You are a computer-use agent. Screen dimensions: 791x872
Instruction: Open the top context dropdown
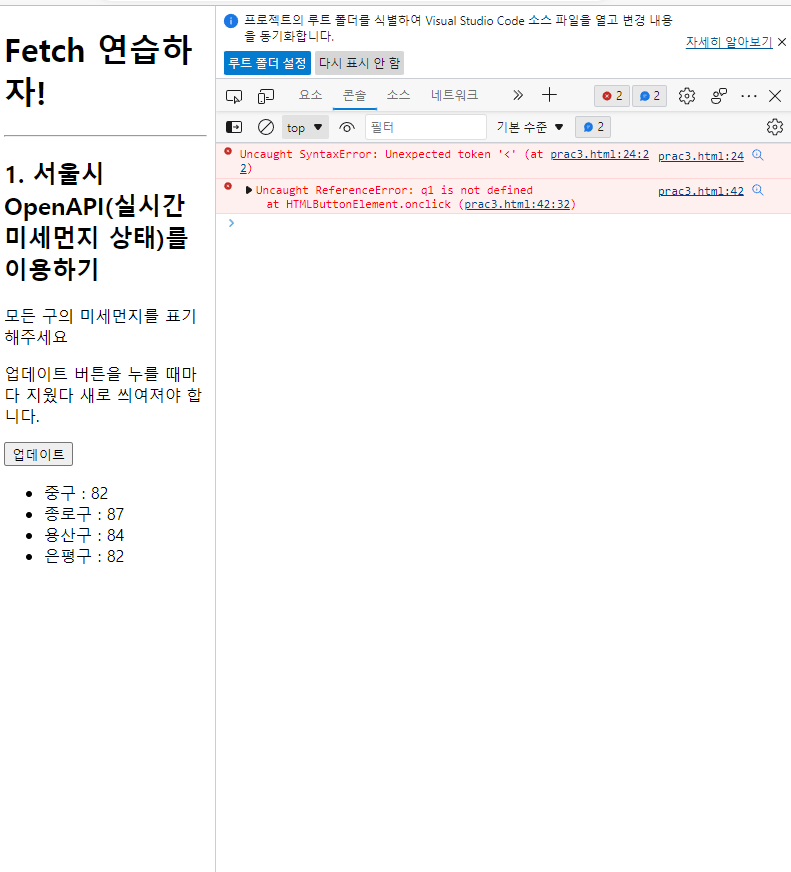click(305, 127)
